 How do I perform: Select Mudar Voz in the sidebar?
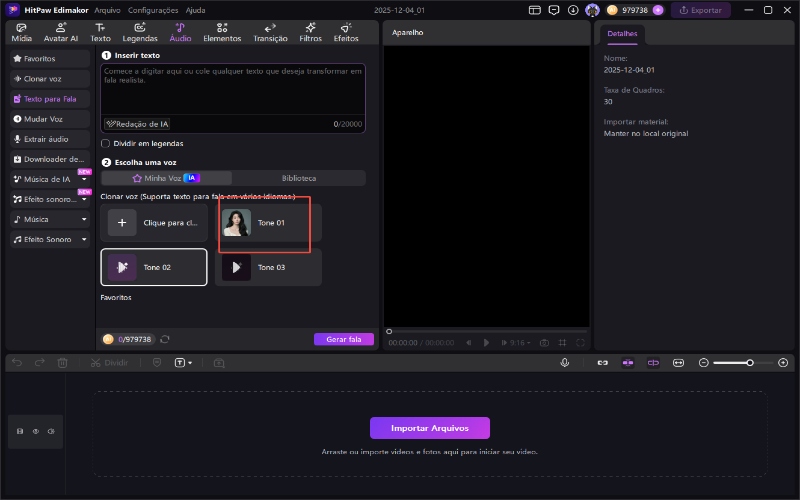(x=50, y=119)
